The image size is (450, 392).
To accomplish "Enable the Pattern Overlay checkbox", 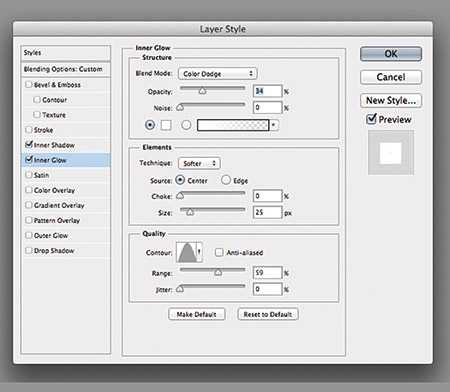I will click(x=29, y=220).
